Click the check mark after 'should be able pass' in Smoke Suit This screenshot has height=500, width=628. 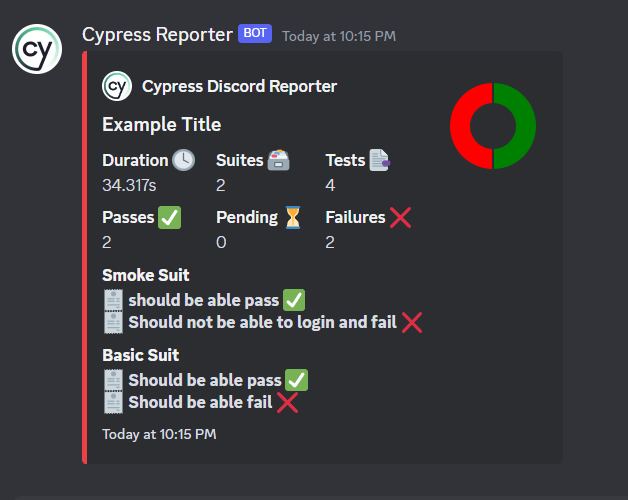[294, 300]
